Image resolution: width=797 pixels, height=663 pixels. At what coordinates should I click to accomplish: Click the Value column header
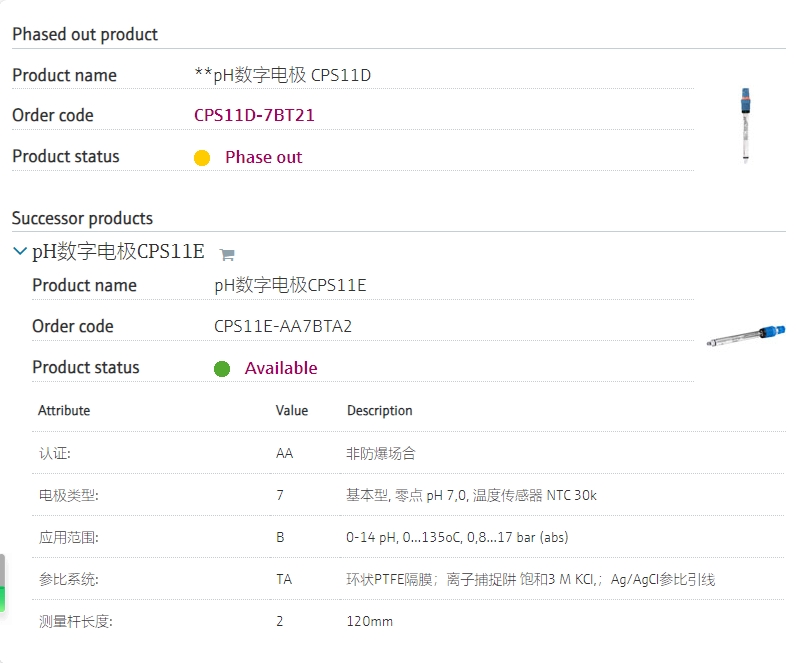(x=292, y=410)
